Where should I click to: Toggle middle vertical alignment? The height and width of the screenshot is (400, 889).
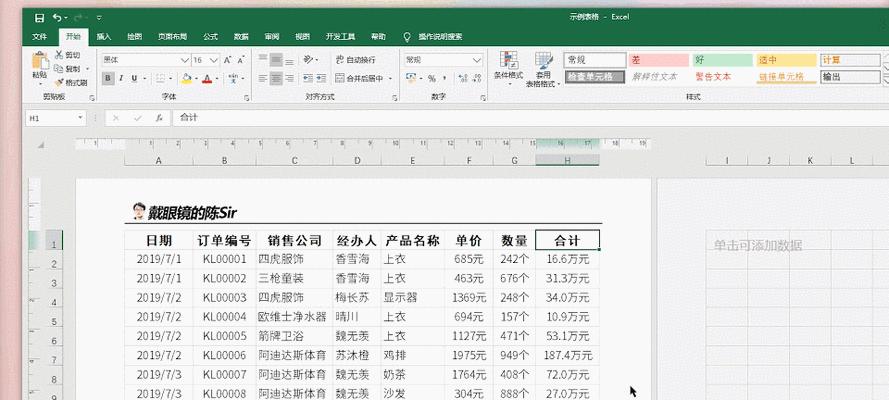coord(276,59)
